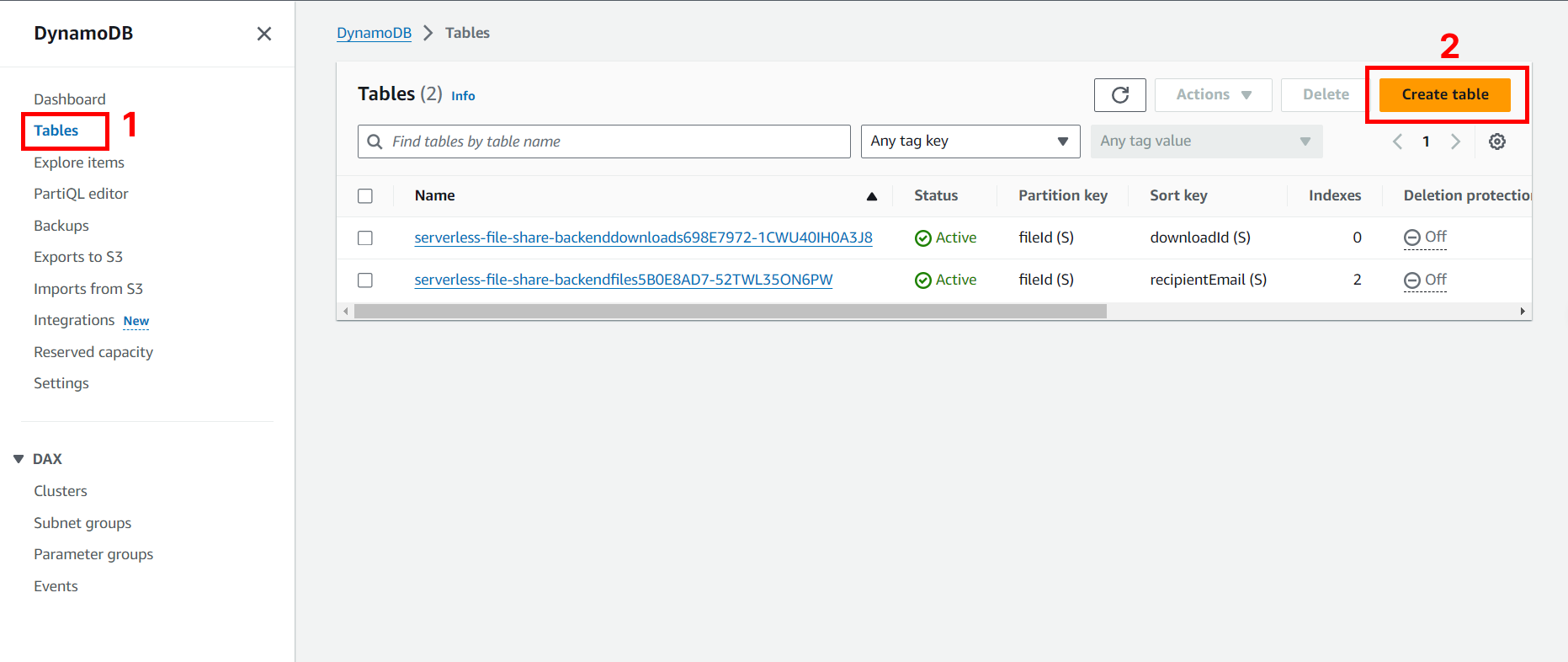Click scrollbar right arrow
The image size is (1568, 662).
(x=1523, y=312)
